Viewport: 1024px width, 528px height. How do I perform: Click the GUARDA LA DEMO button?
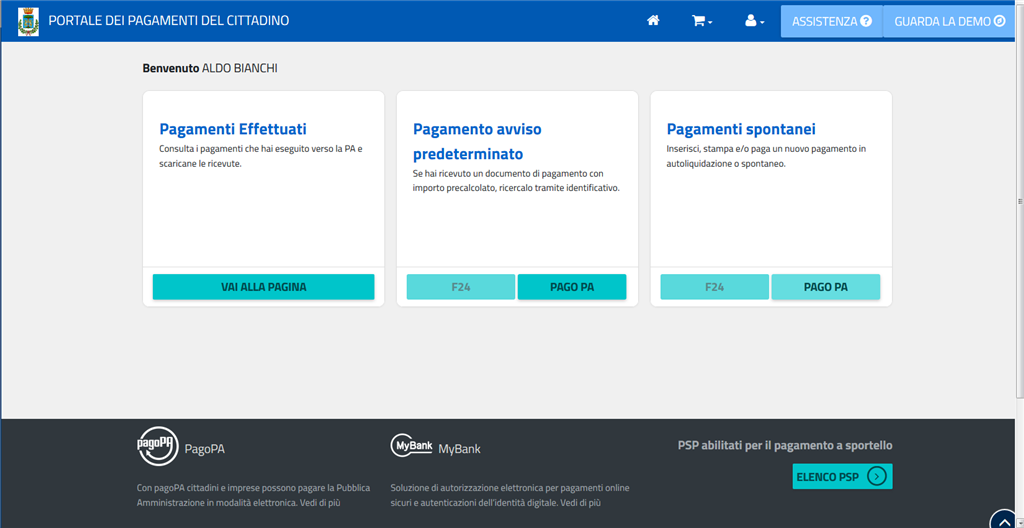(949, 21)
